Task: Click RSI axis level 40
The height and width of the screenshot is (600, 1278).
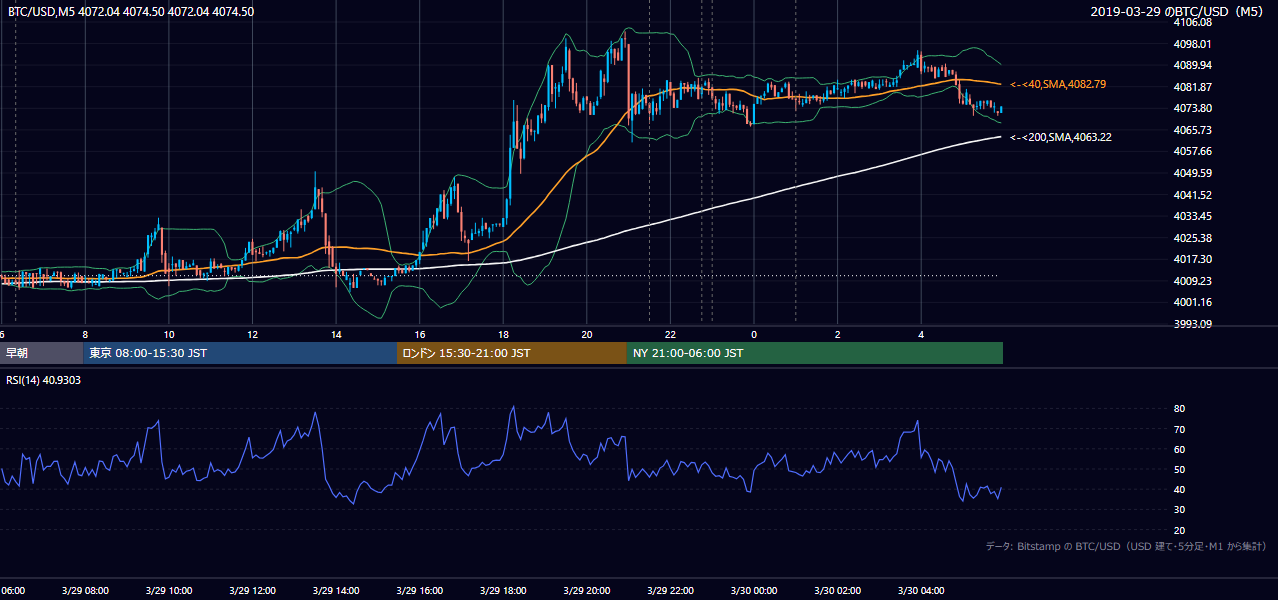Action: point(1179,489)
